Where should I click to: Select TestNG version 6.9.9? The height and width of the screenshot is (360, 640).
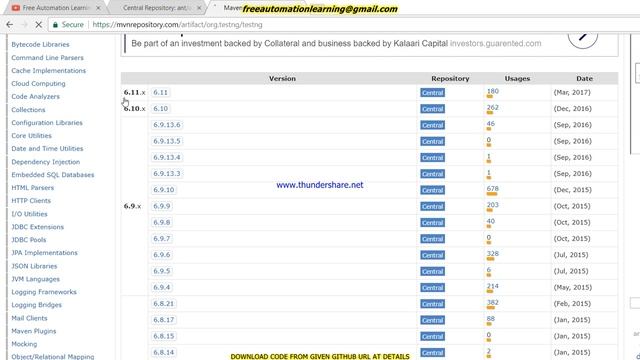click(x=162, y=206)
